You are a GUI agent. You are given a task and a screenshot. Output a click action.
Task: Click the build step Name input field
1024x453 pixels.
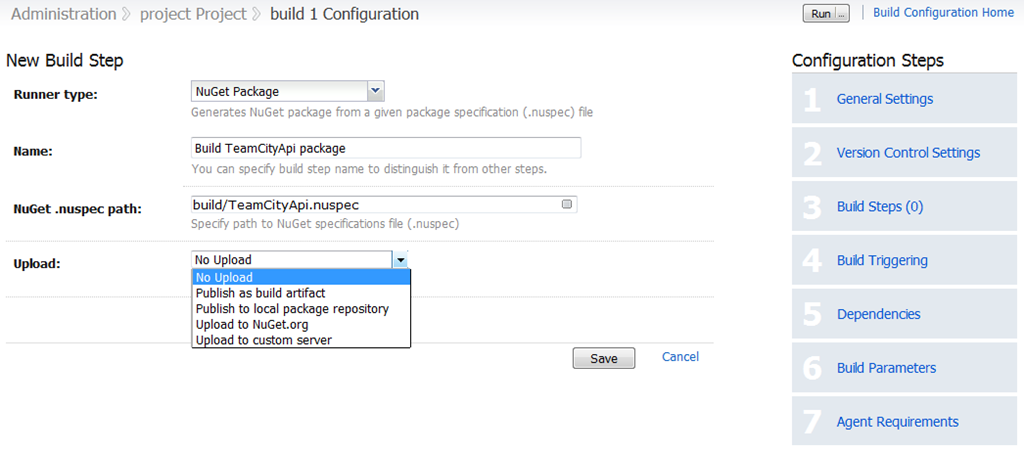click(386, 148)
